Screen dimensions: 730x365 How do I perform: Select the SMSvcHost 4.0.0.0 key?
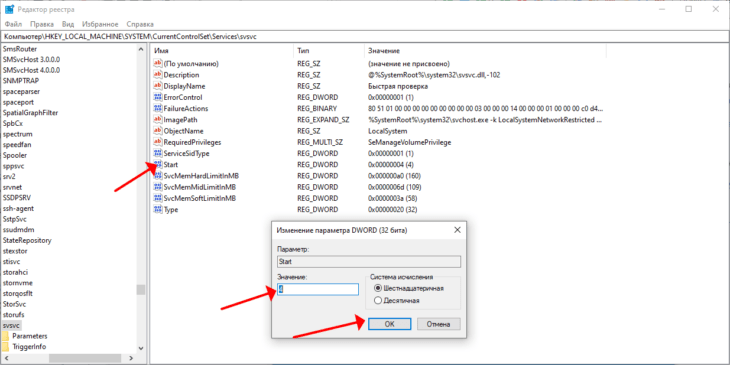[31, 70]
